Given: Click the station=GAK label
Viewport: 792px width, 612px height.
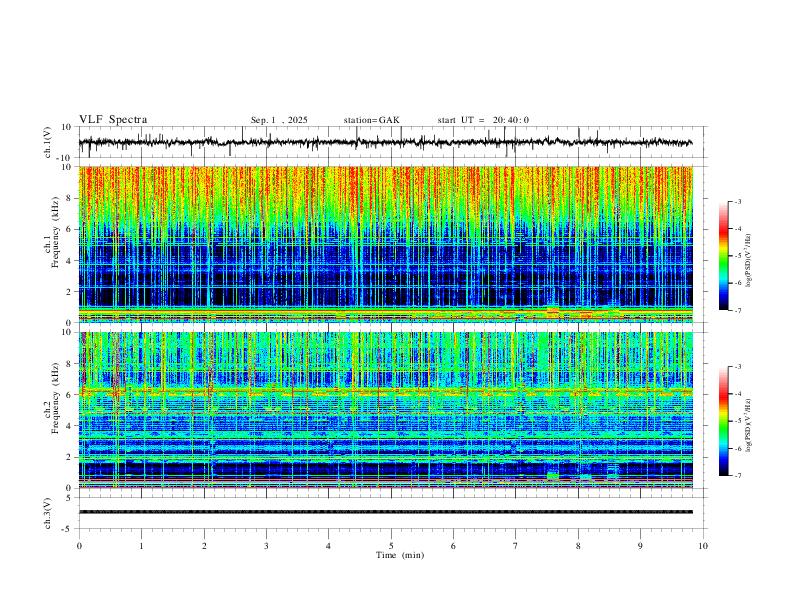Looking at the screenshot, I should pyautogui.click(x=371, y=120).
